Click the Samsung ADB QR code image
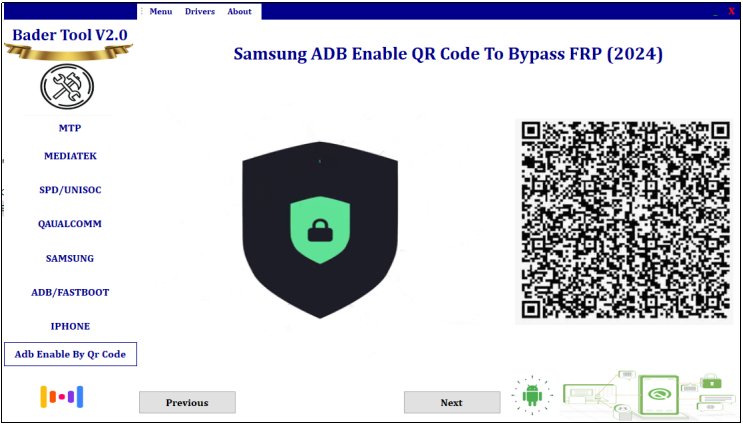The height and width of the screenshot is (424, 743). [x=624, y=222]
